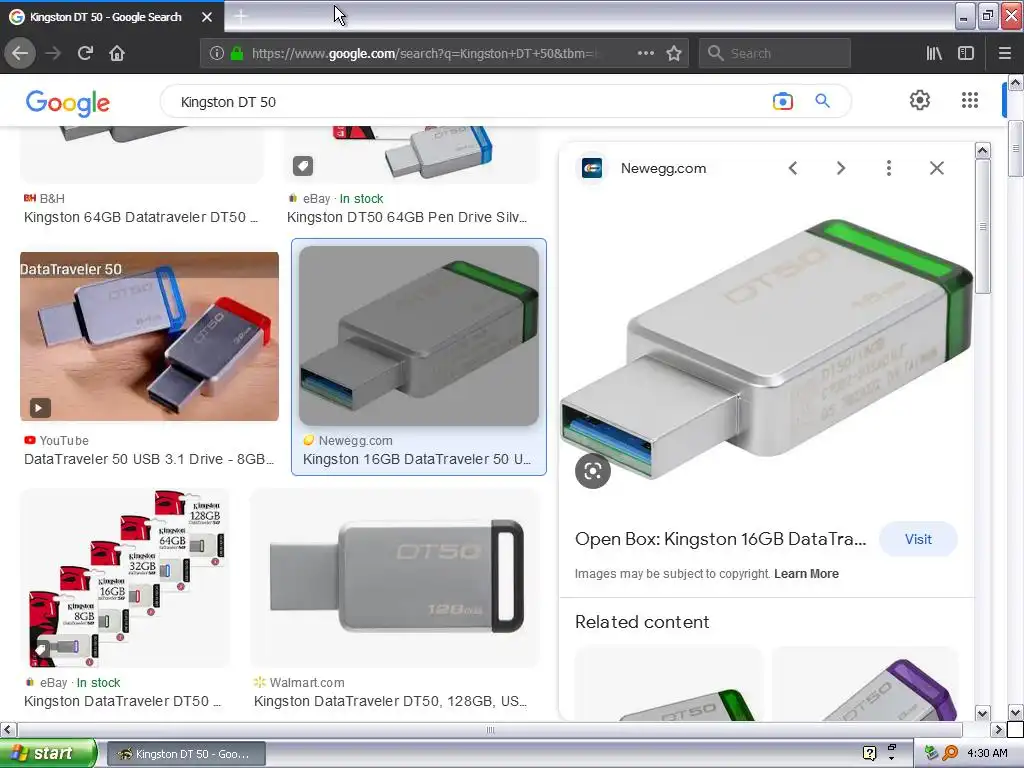Open the Kingston 16GB DataTraveler 50 U... link
1024x768 pixels.
pyautogui.click(x=417, y=459)
